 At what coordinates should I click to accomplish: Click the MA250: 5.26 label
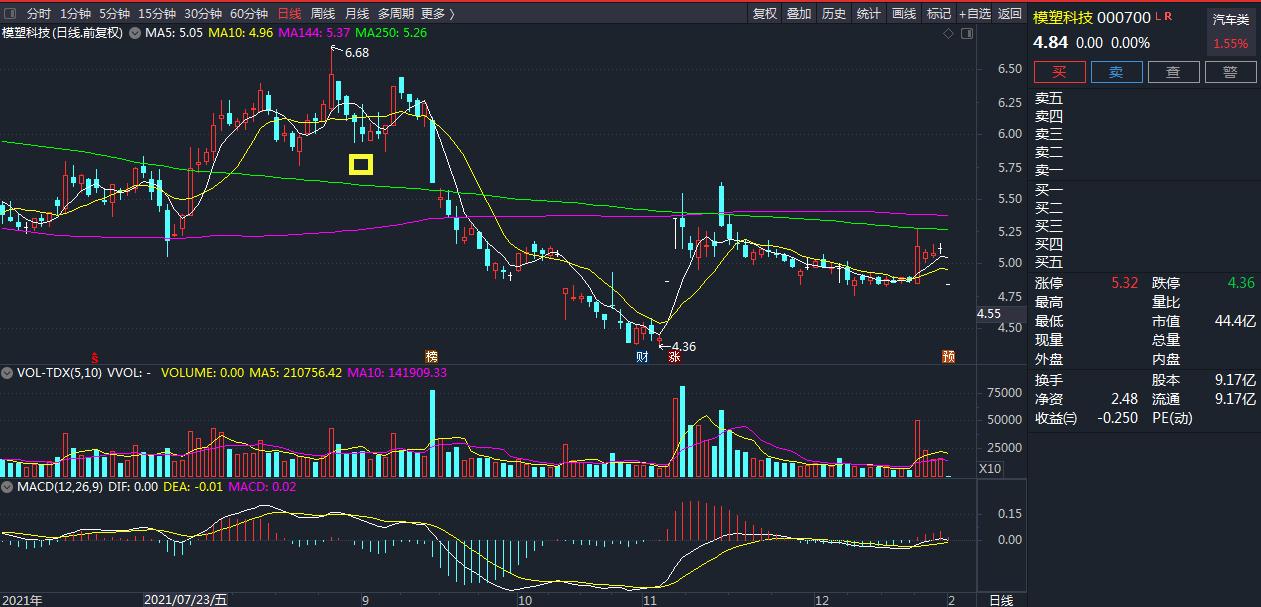coord(391,33)
